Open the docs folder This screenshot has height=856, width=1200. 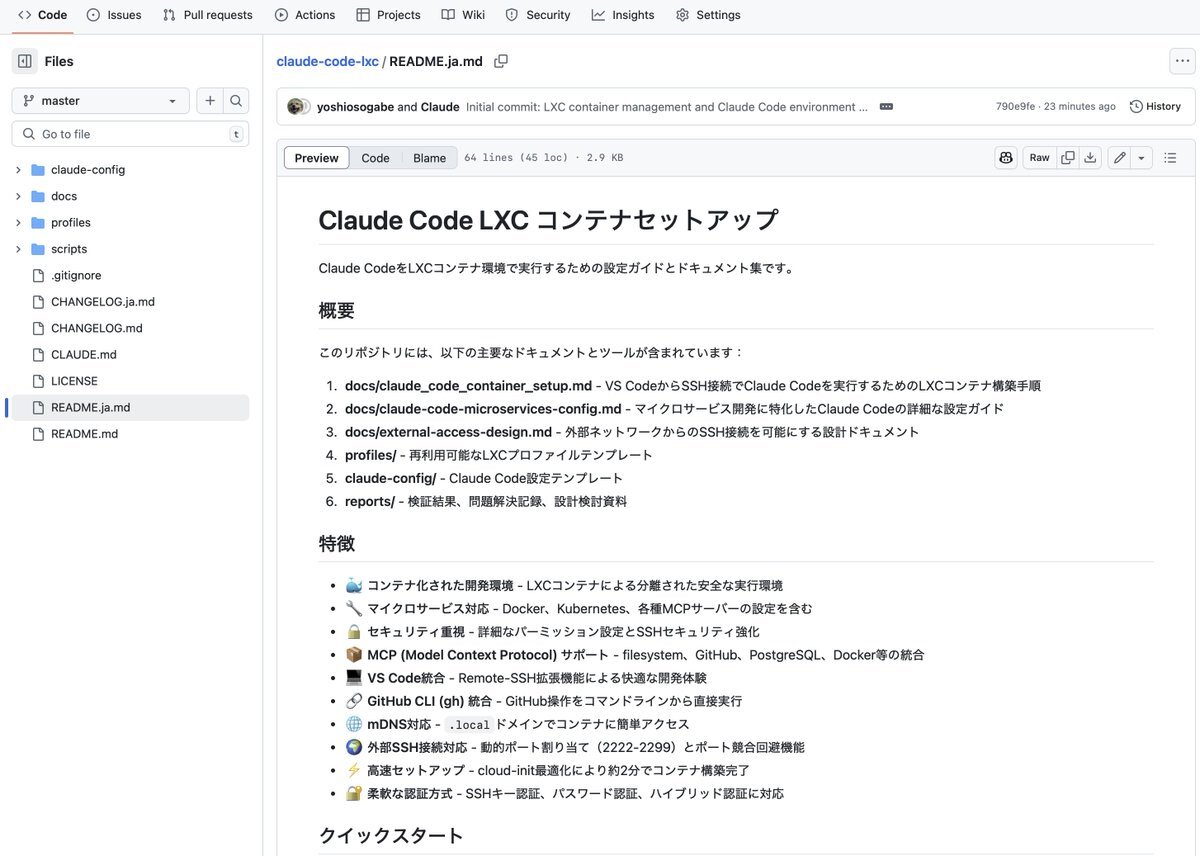coord(64,196)
